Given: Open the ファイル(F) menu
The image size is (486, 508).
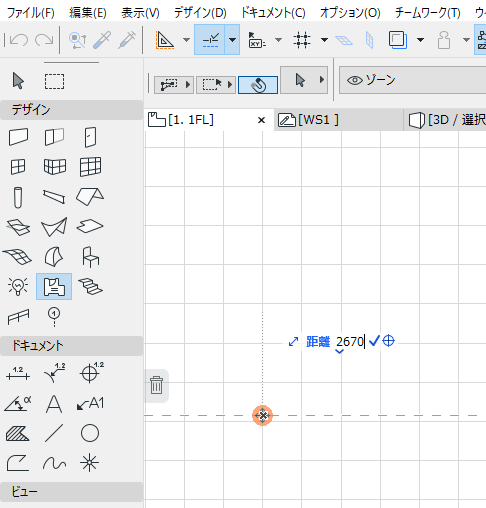Looking at the screenshot, I should point(31,13).
